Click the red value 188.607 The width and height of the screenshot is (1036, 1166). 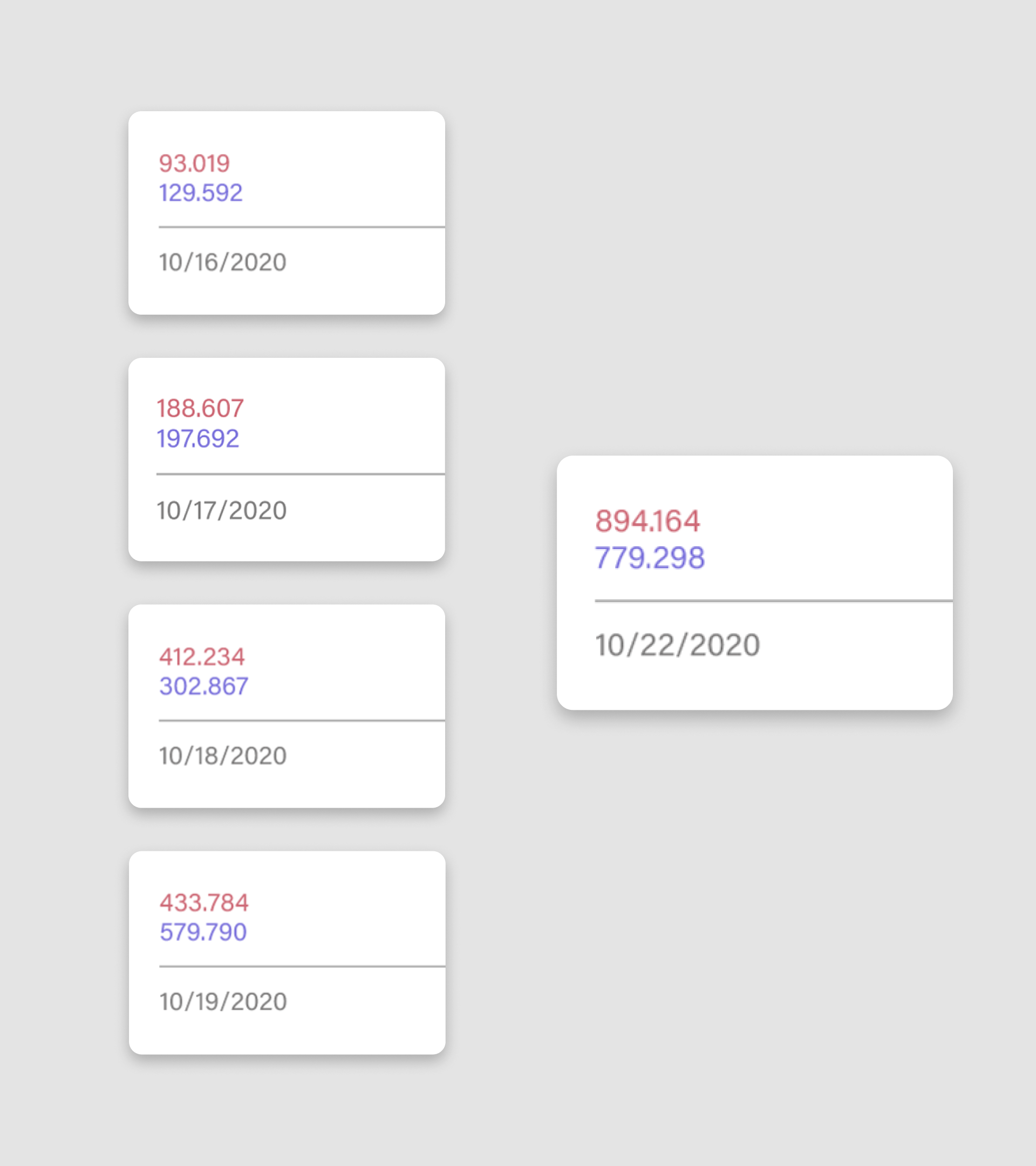200,409
